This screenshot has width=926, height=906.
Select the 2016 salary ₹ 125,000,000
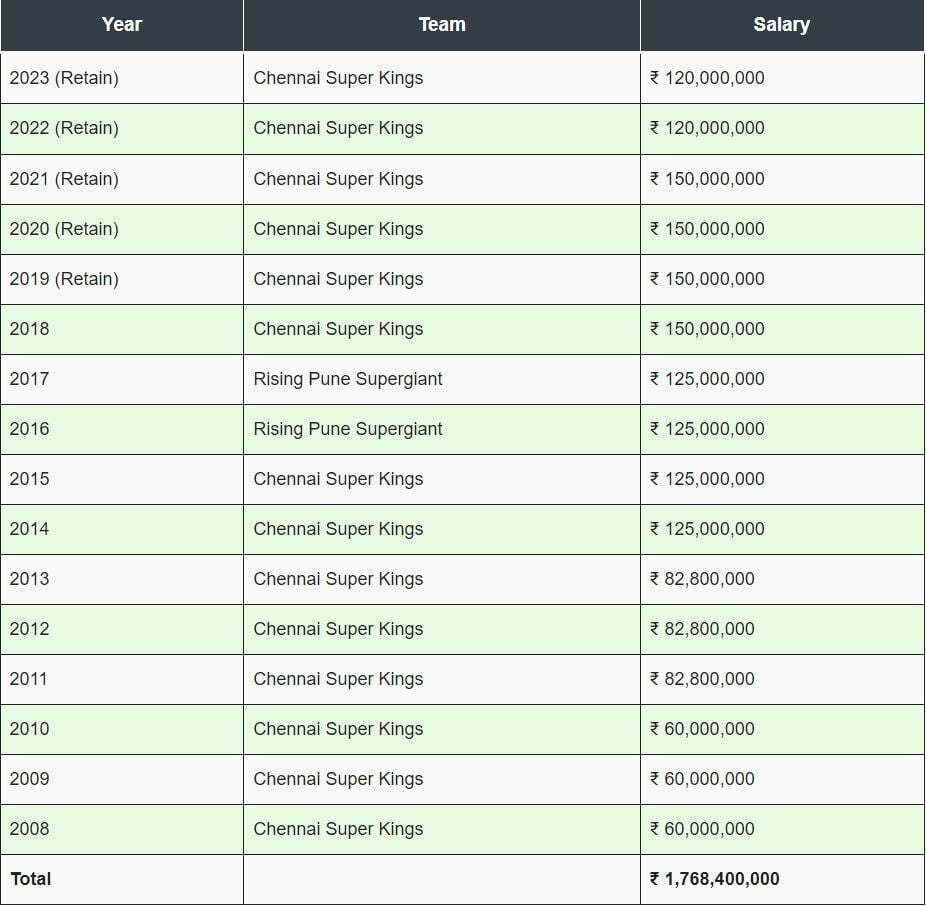707,429
